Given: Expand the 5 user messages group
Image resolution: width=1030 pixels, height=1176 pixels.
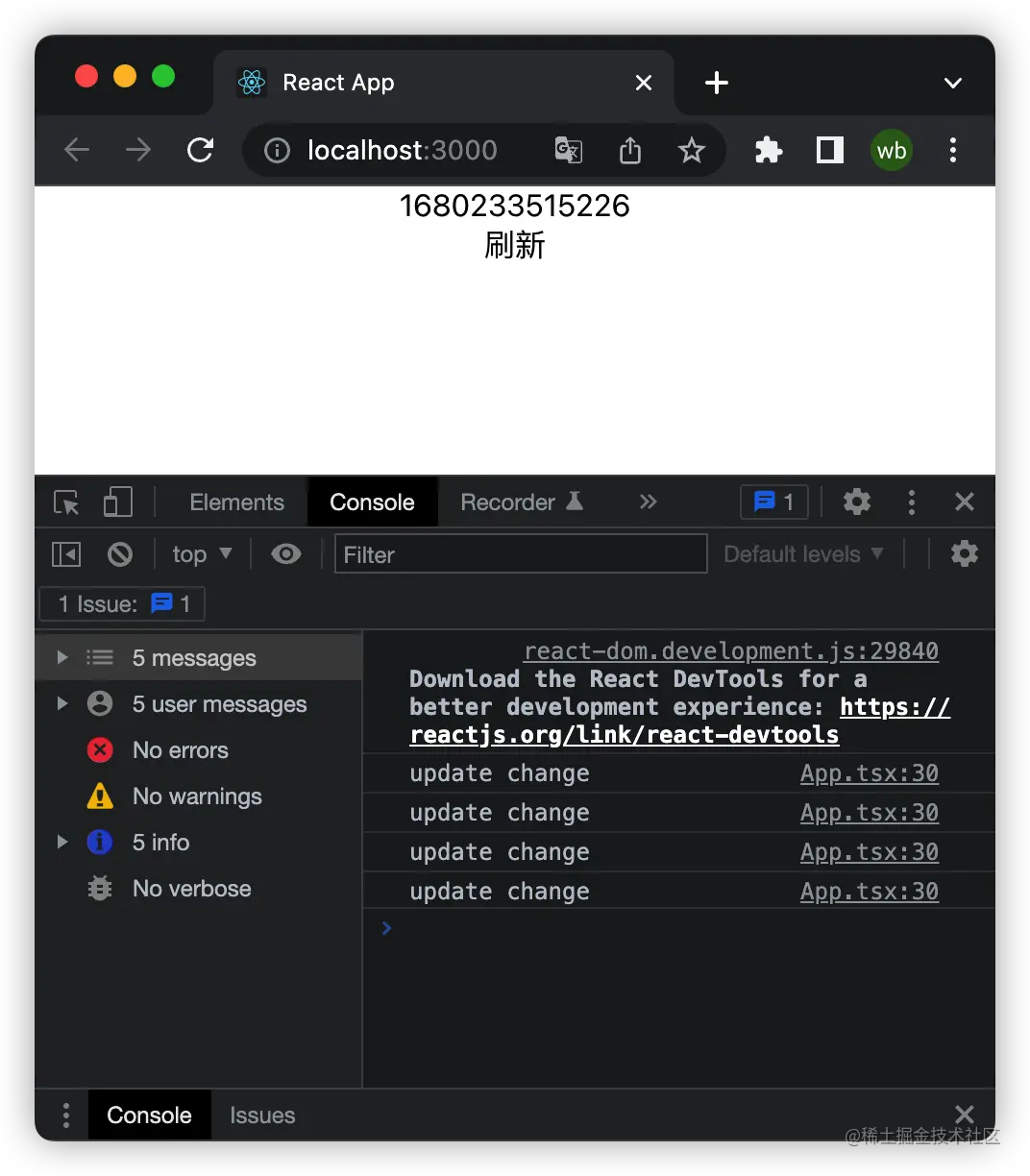Looking at the screenshot, I should [x=62, y=704].
